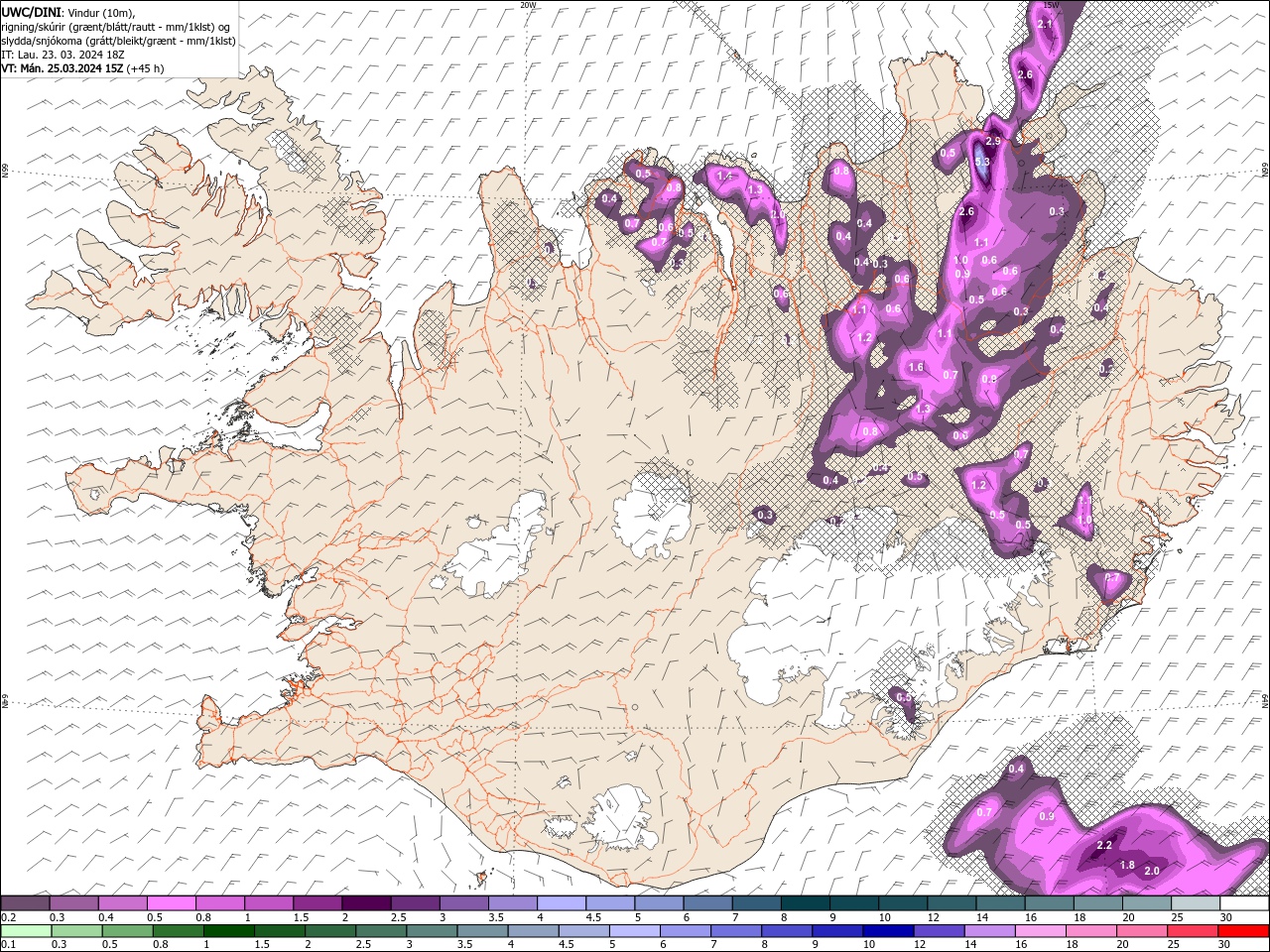The image size is (1270, 952).
Task: Click the 1.6 snowfall value on the map
Action: pyautogui.click(x=916, y=367)
